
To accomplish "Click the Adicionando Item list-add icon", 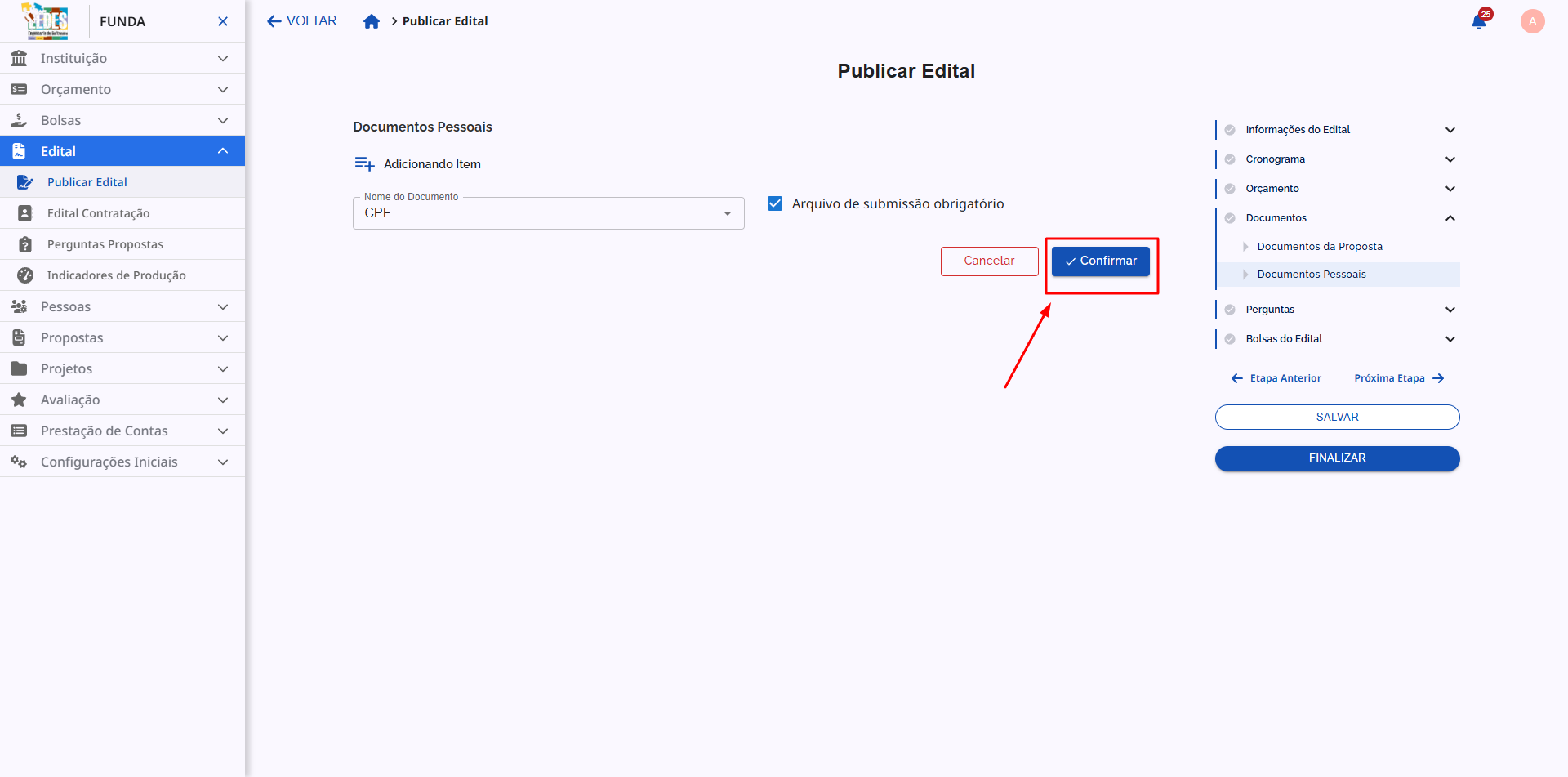I will 364,164.
